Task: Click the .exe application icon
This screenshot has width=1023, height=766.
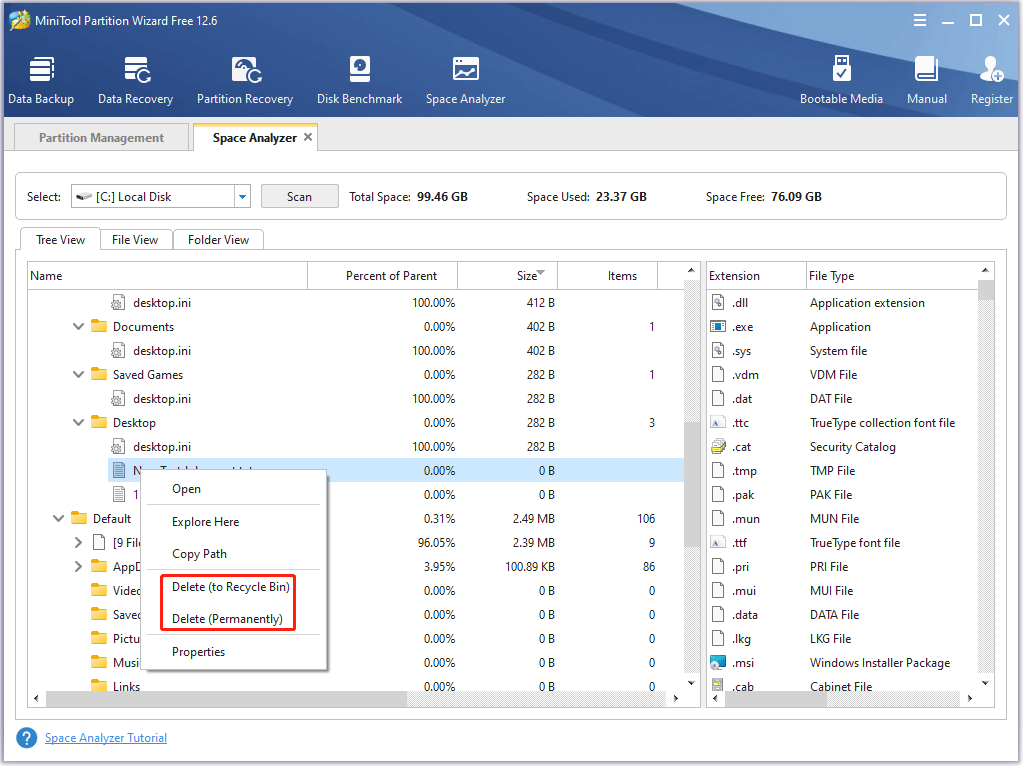Action: click(x=718, y=326)
